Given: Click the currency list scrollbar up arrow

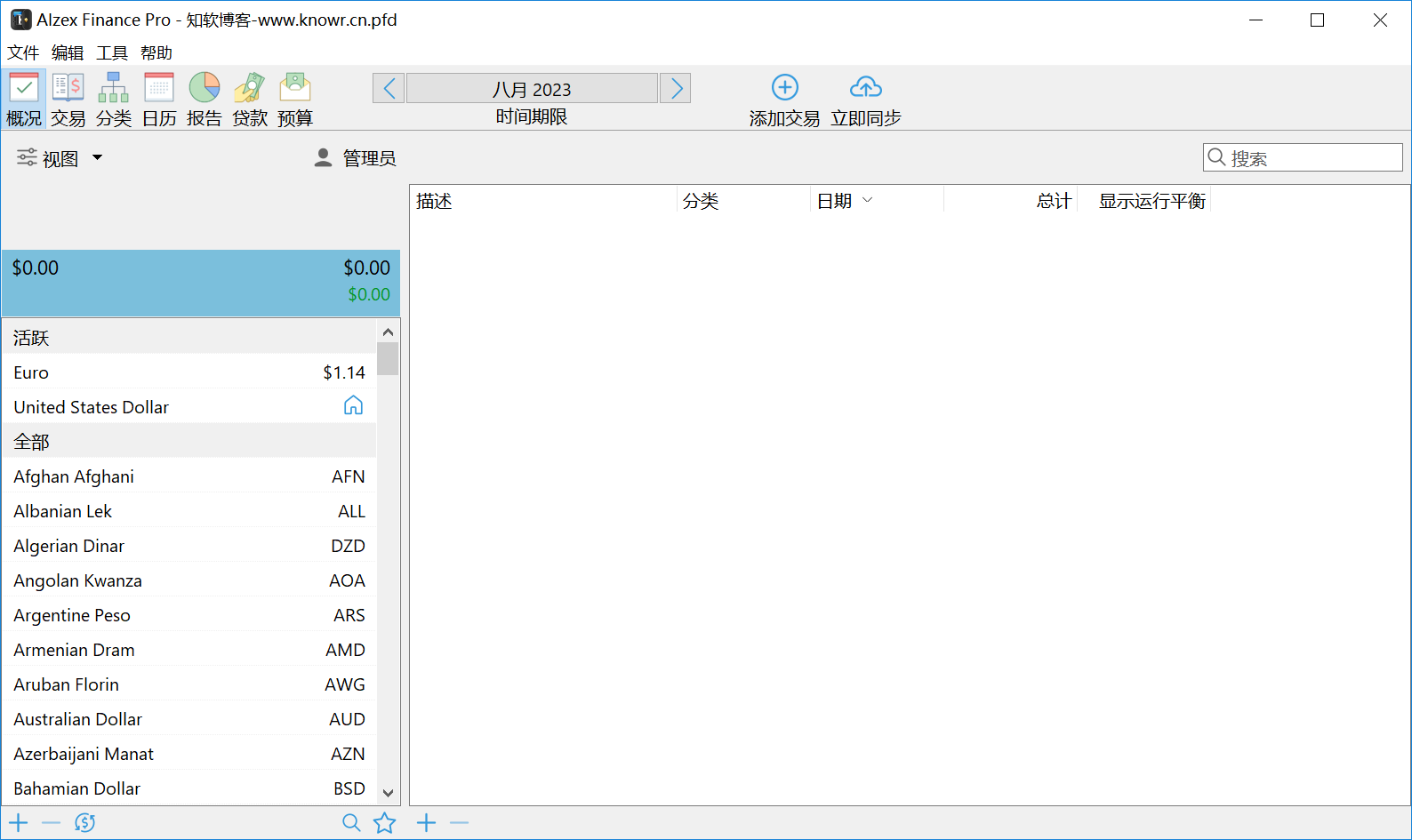Looking at the screenshot, I should (388, 332).
